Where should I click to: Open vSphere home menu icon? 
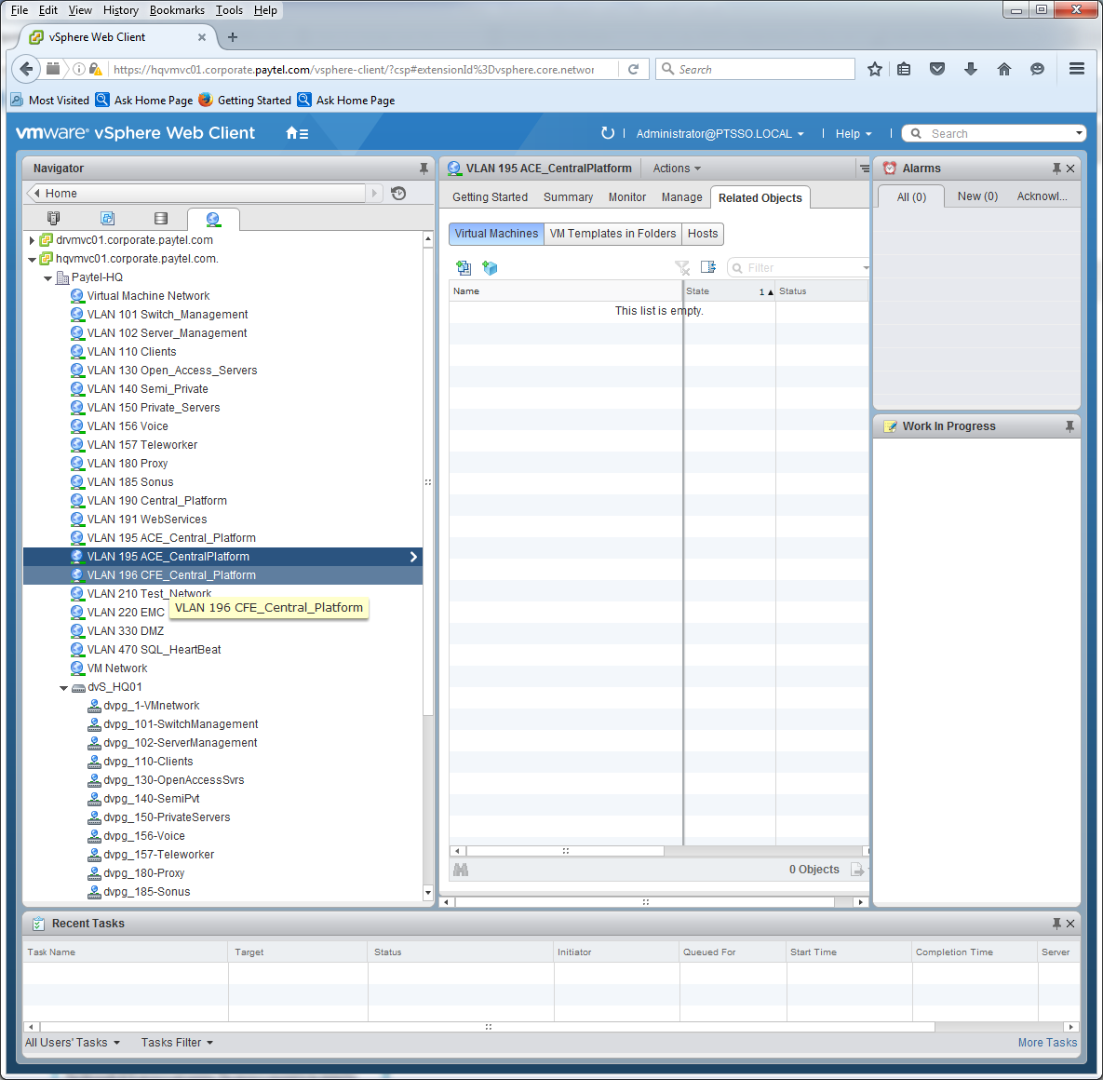coord(296,133)
